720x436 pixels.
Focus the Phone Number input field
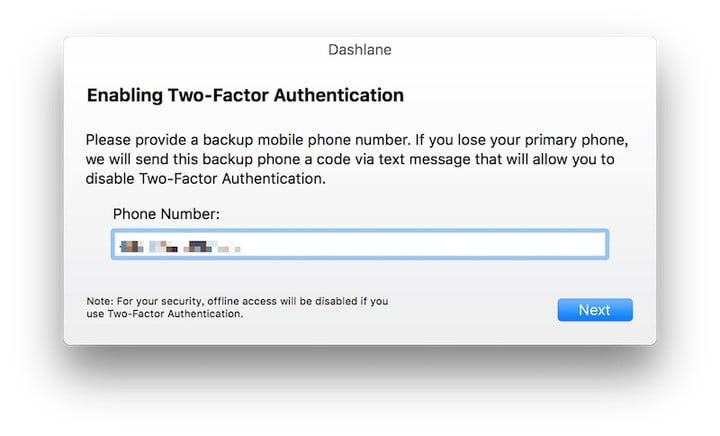coord(360,244)
